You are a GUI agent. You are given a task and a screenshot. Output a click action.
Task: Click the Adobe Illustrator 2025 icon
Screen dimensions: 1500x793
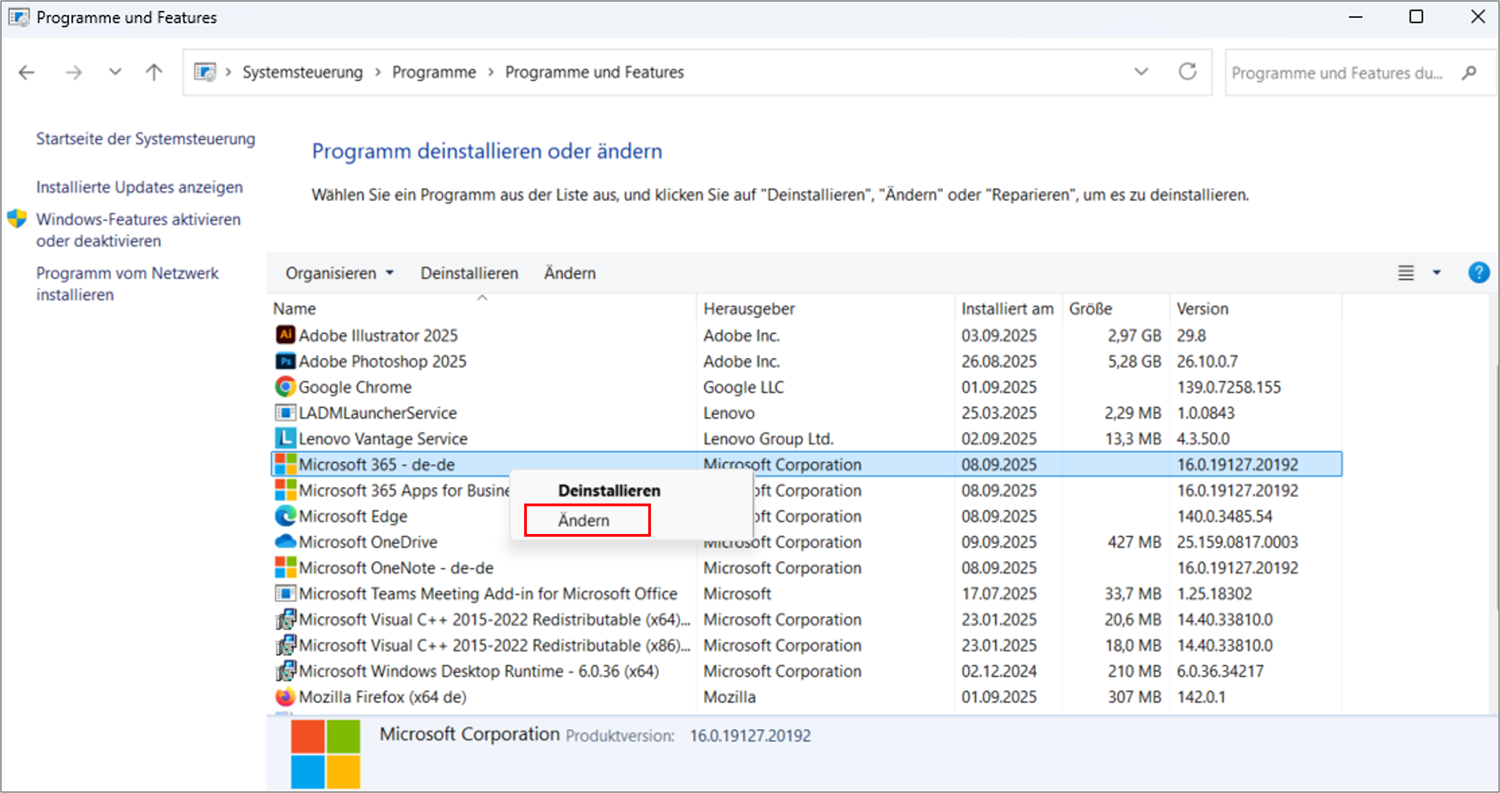point(285,335)
